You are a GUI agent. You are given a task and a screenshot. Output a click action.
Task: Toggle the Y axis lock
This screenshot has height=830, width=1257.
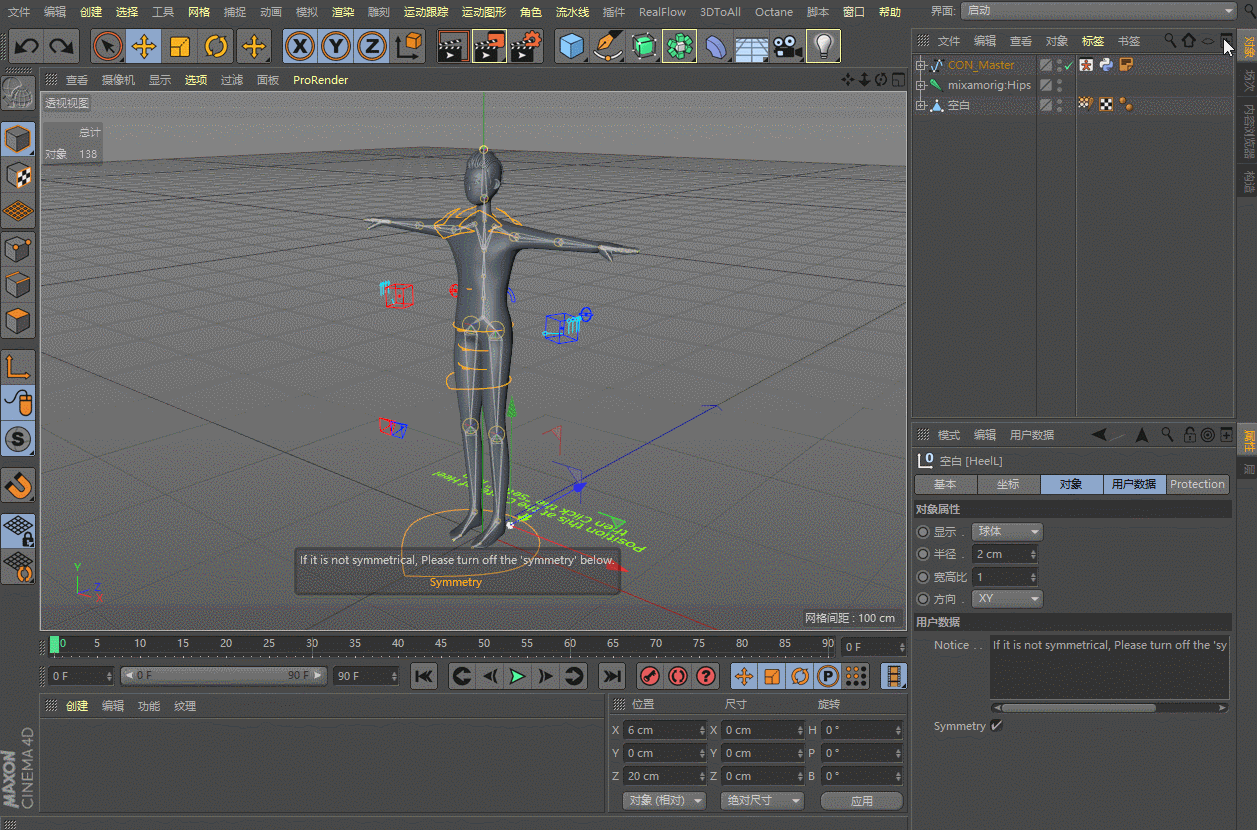[336, 46]
